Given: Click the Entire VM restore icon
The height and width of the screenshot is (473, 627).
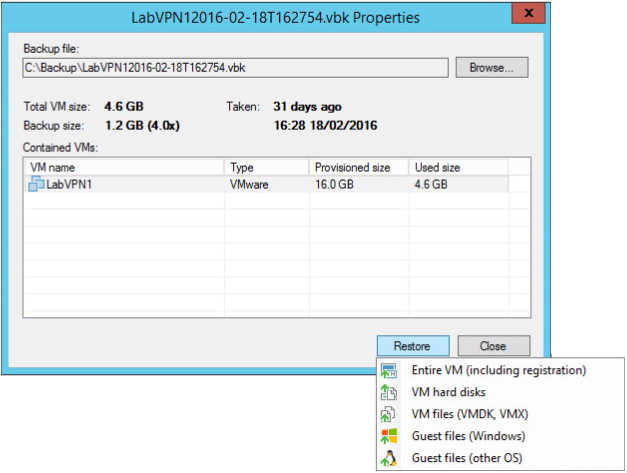Looking at the screenshot, I should [388, 371].
